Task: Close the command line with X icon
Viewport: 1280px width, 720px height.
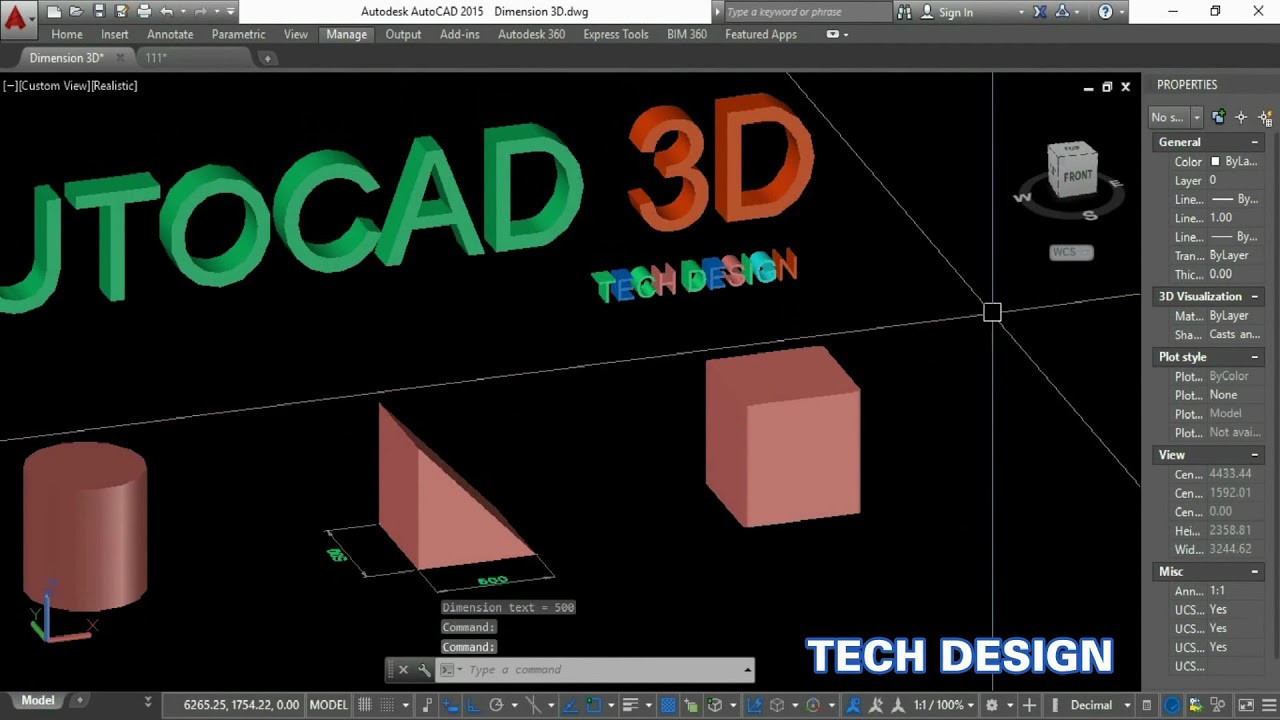Action: pos(403,670)
